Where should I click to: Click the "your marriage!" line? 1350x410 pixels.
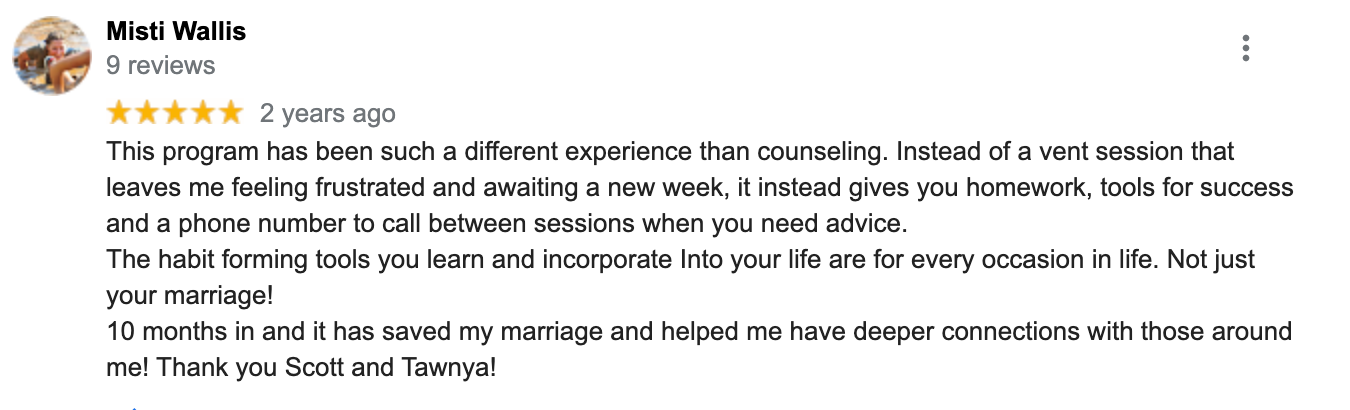tap(189, 296)
